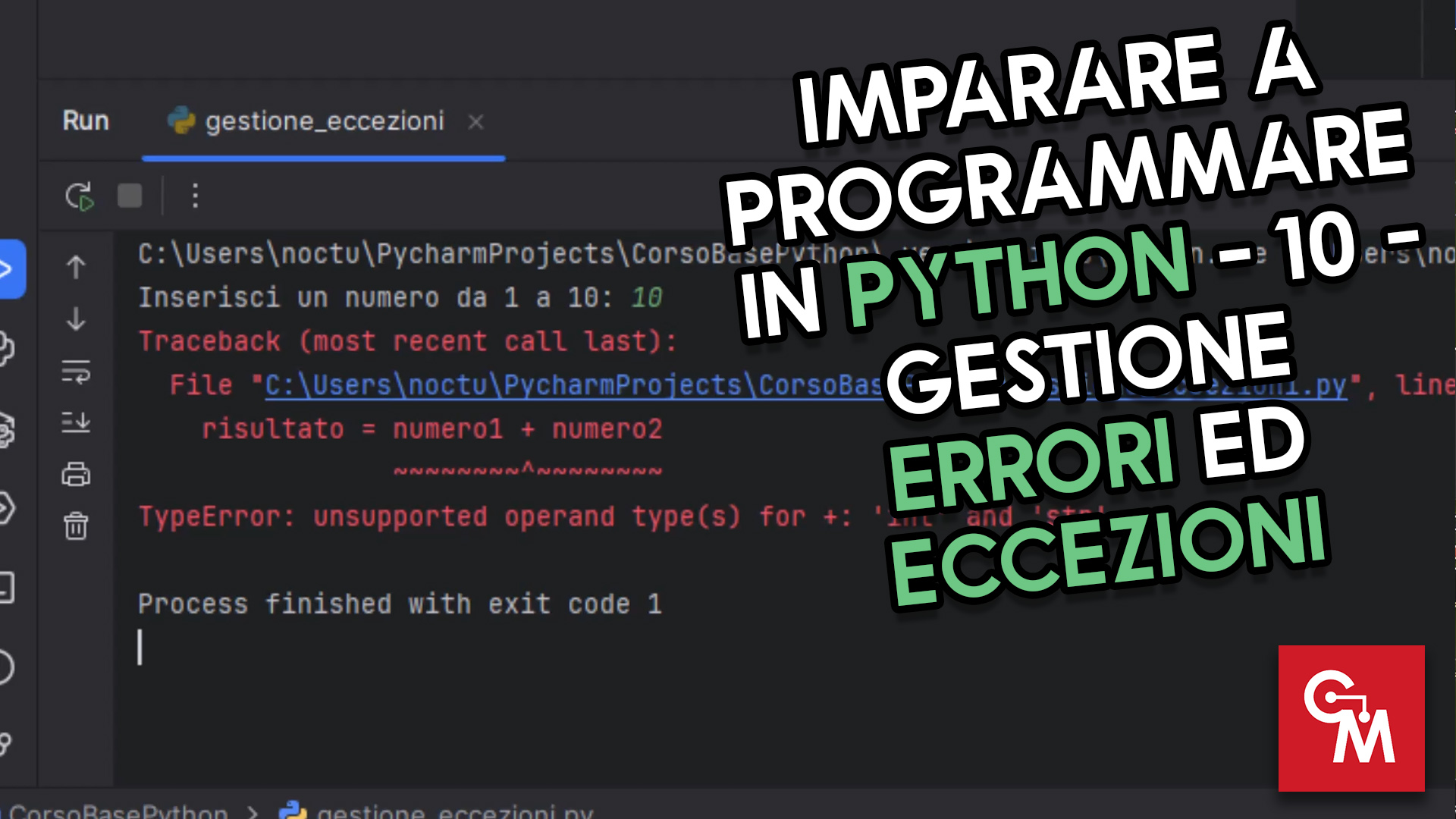Open the traceback file path link
Image resolution: width=1456 pixels, height=819 pixels.
531,384
